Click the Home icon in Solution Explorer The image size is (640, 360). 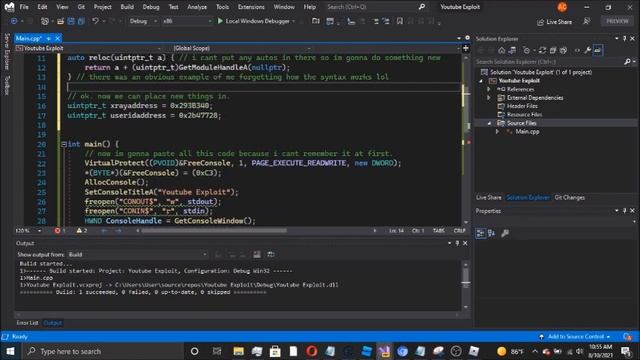501,50
